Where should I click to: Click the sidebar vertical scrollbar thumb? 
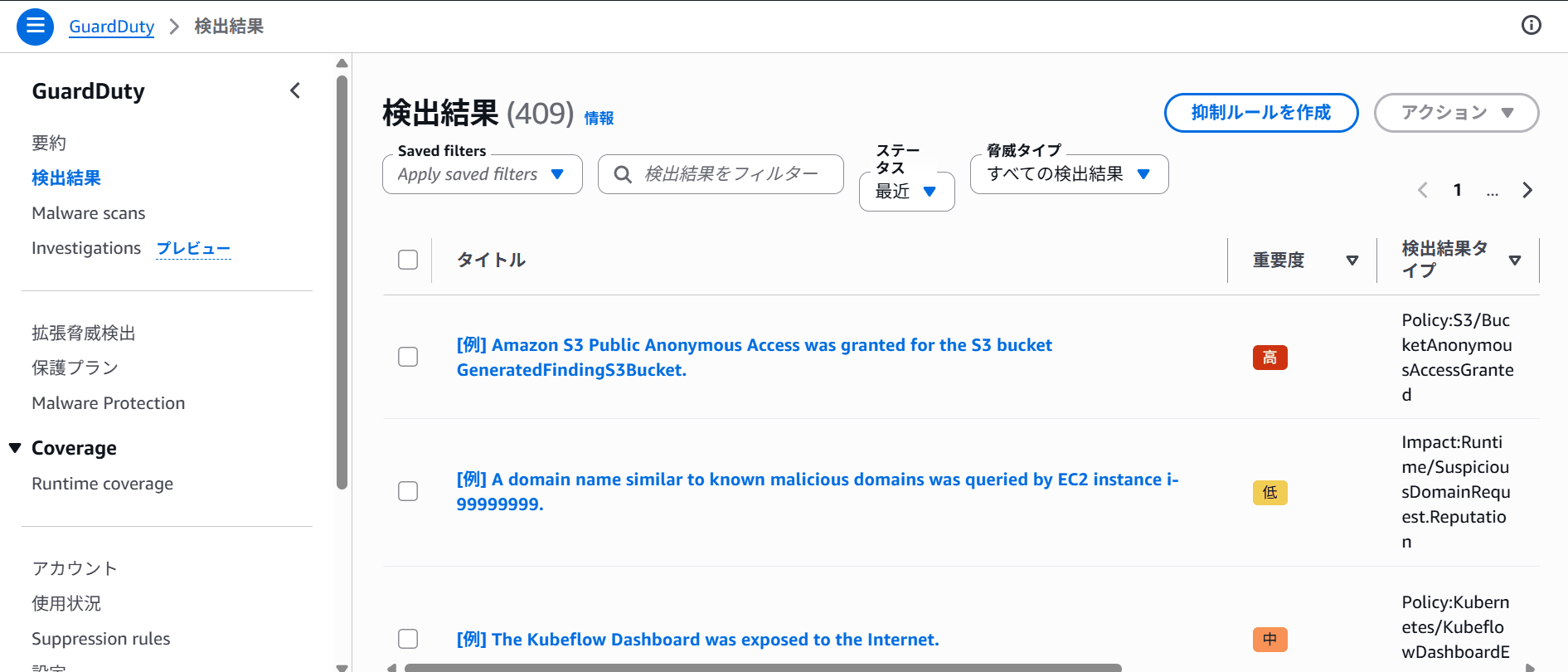pos(342,282)
